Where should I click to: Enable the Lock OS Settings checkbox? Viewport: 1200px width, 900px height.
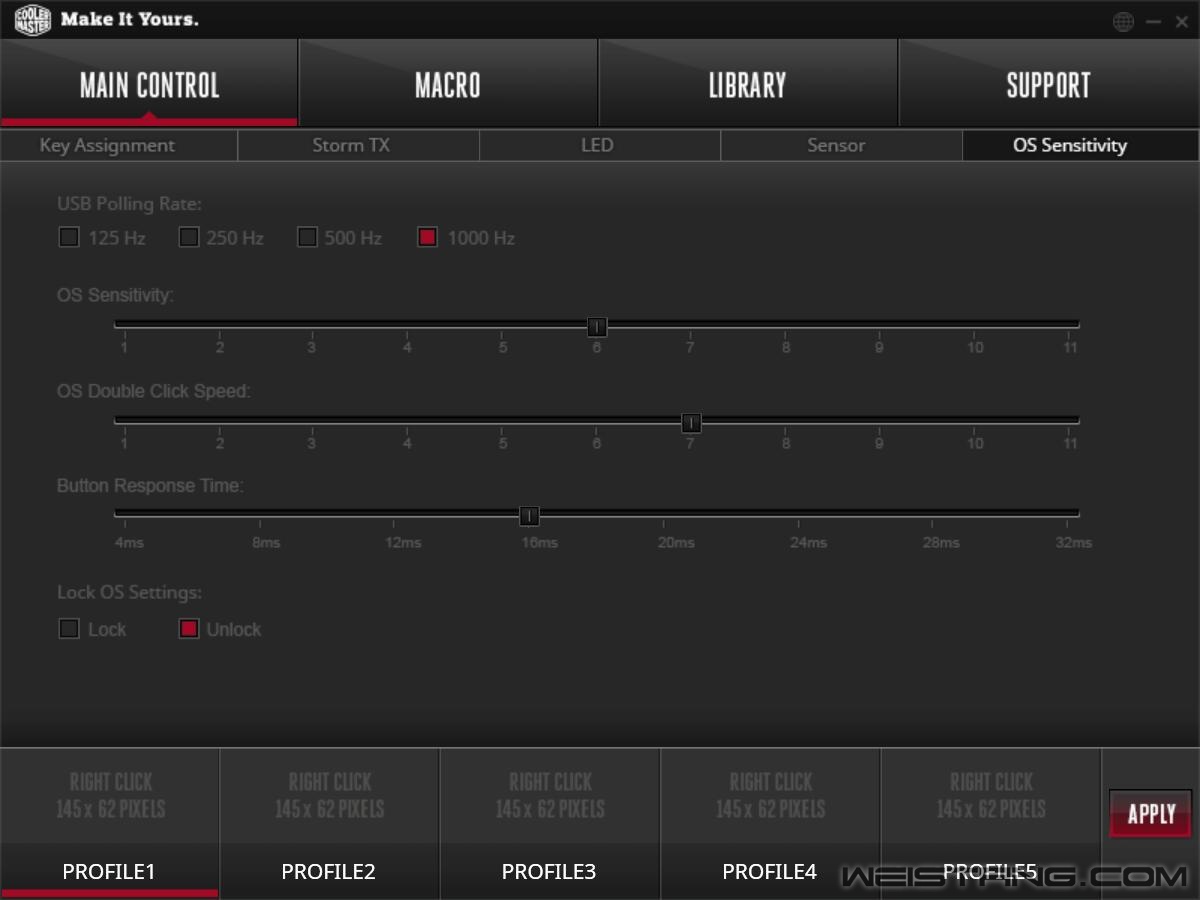tap(69, 629)
